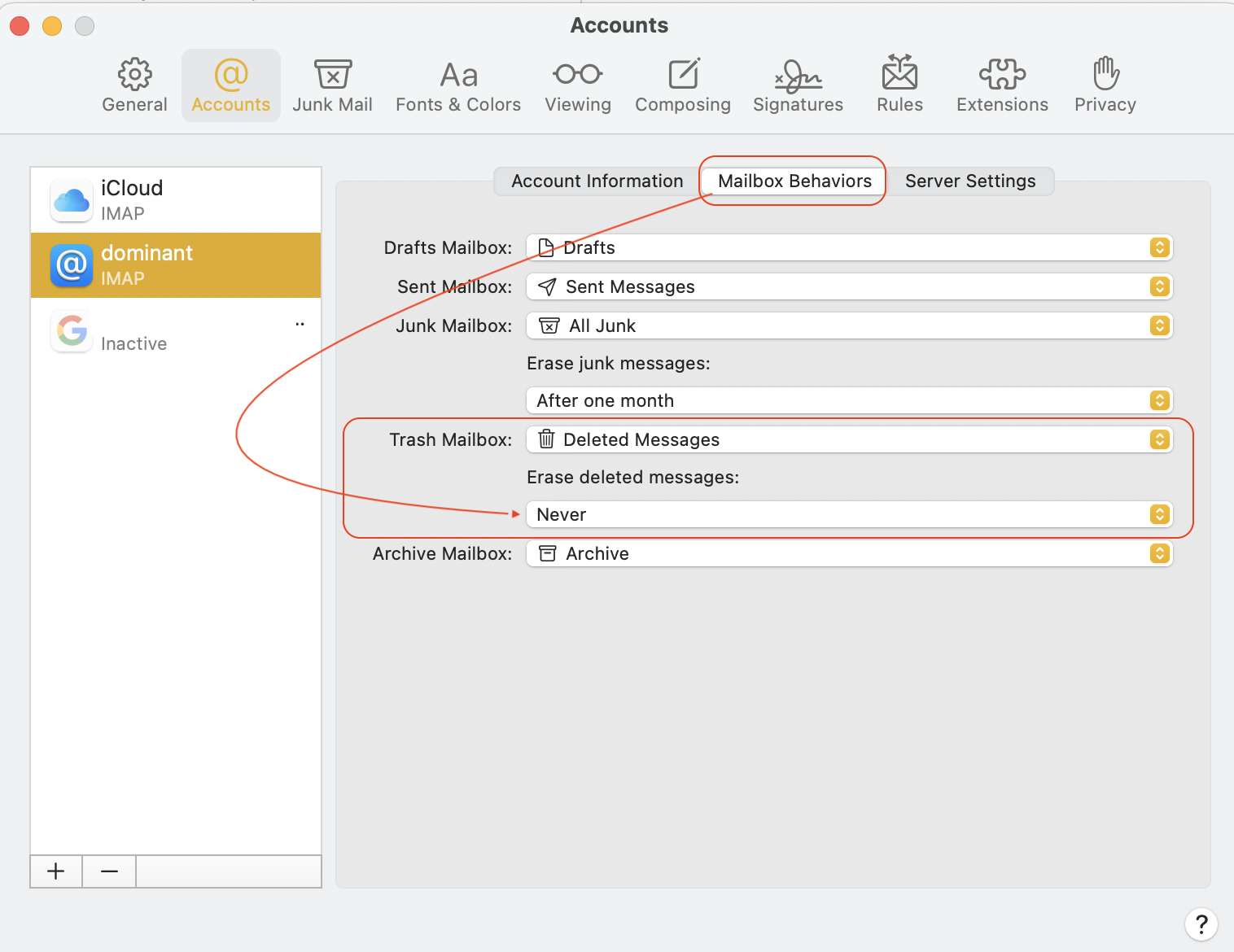This screenshot has height=952, width=1234.
Task: Open the Composing preferences pane
Action: [683, 85]
